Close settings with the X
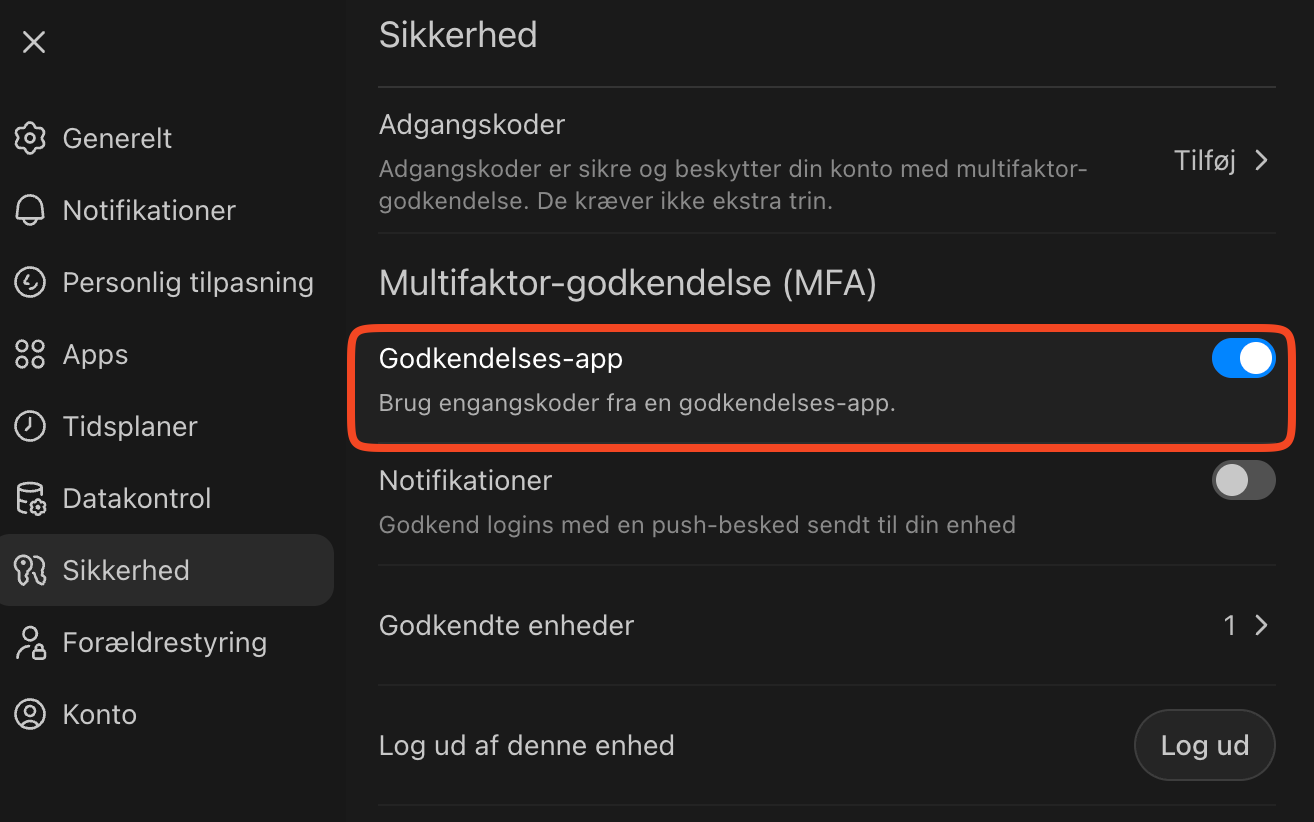The height and width of the screenshot is (822, 1314). 33,41
